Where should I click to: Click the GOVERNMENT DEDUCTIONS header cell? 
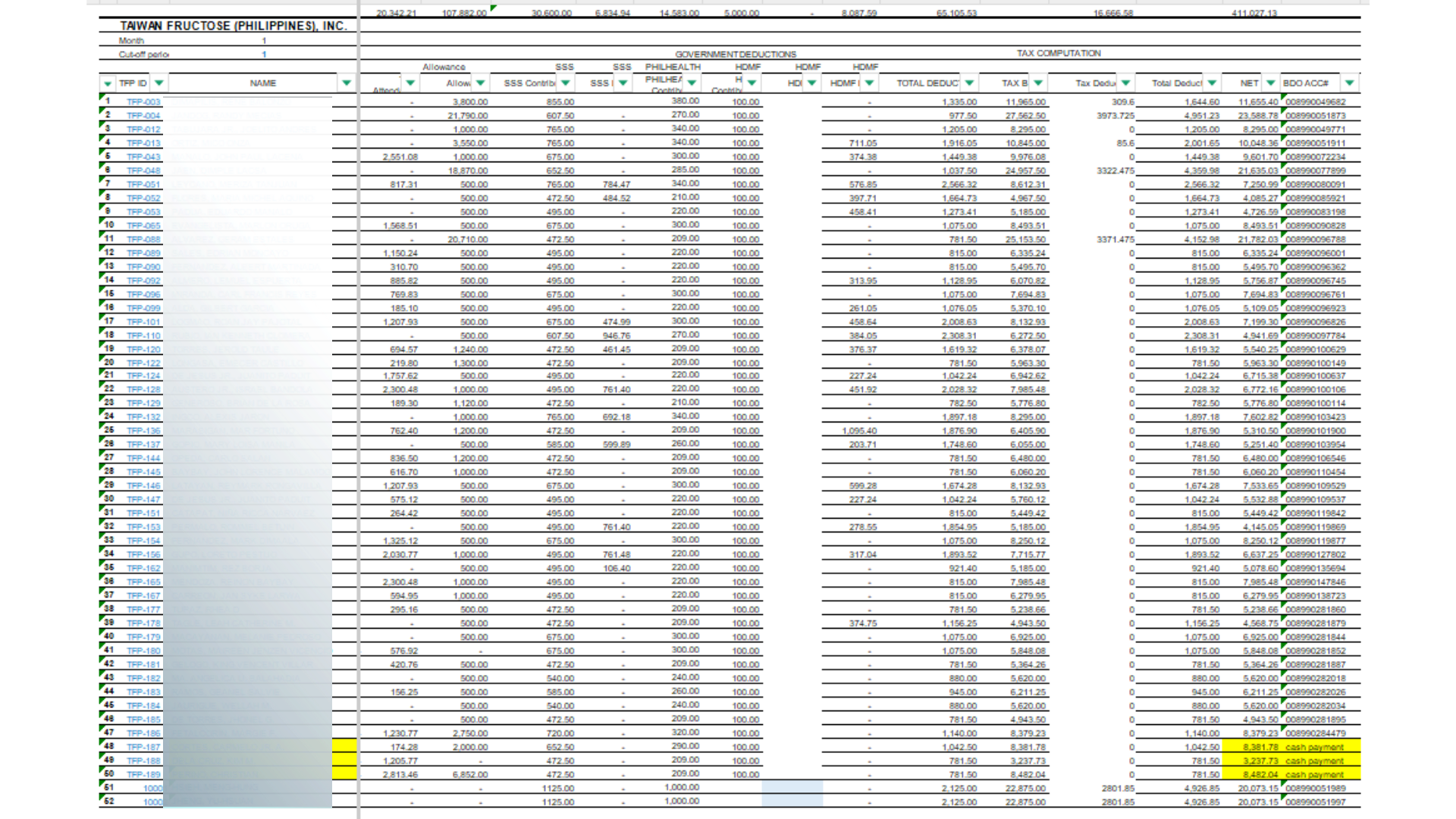(735, 55)
